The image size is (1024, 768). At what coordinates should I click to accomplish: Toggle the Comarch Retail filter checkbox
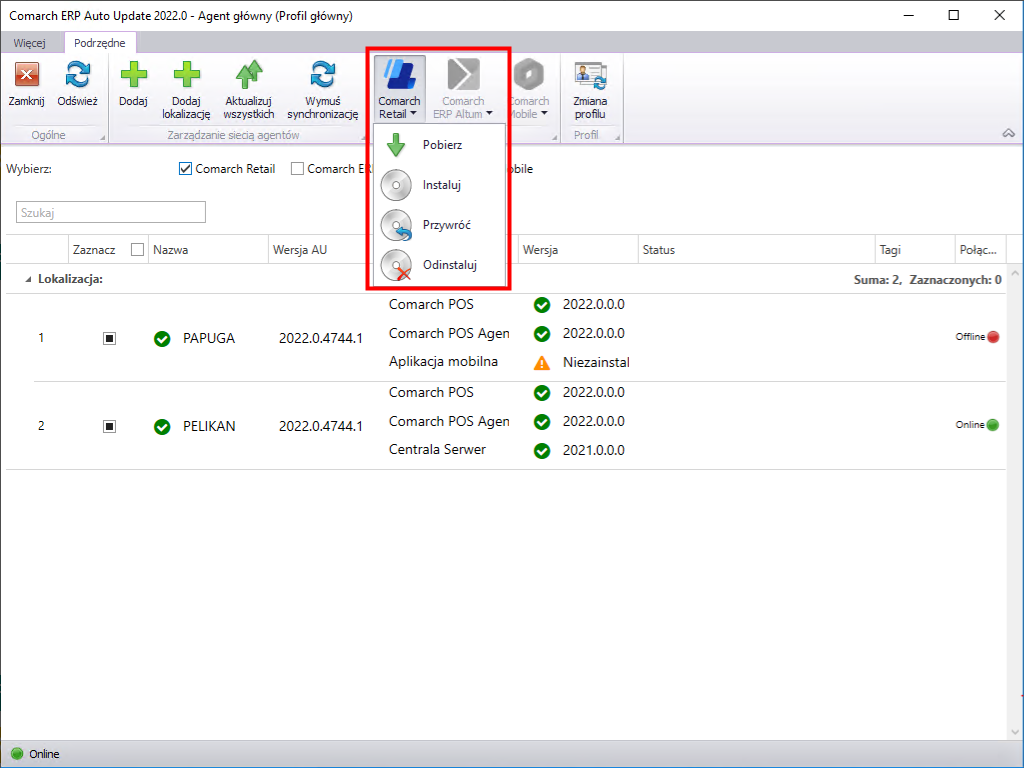tap(185, 168)
